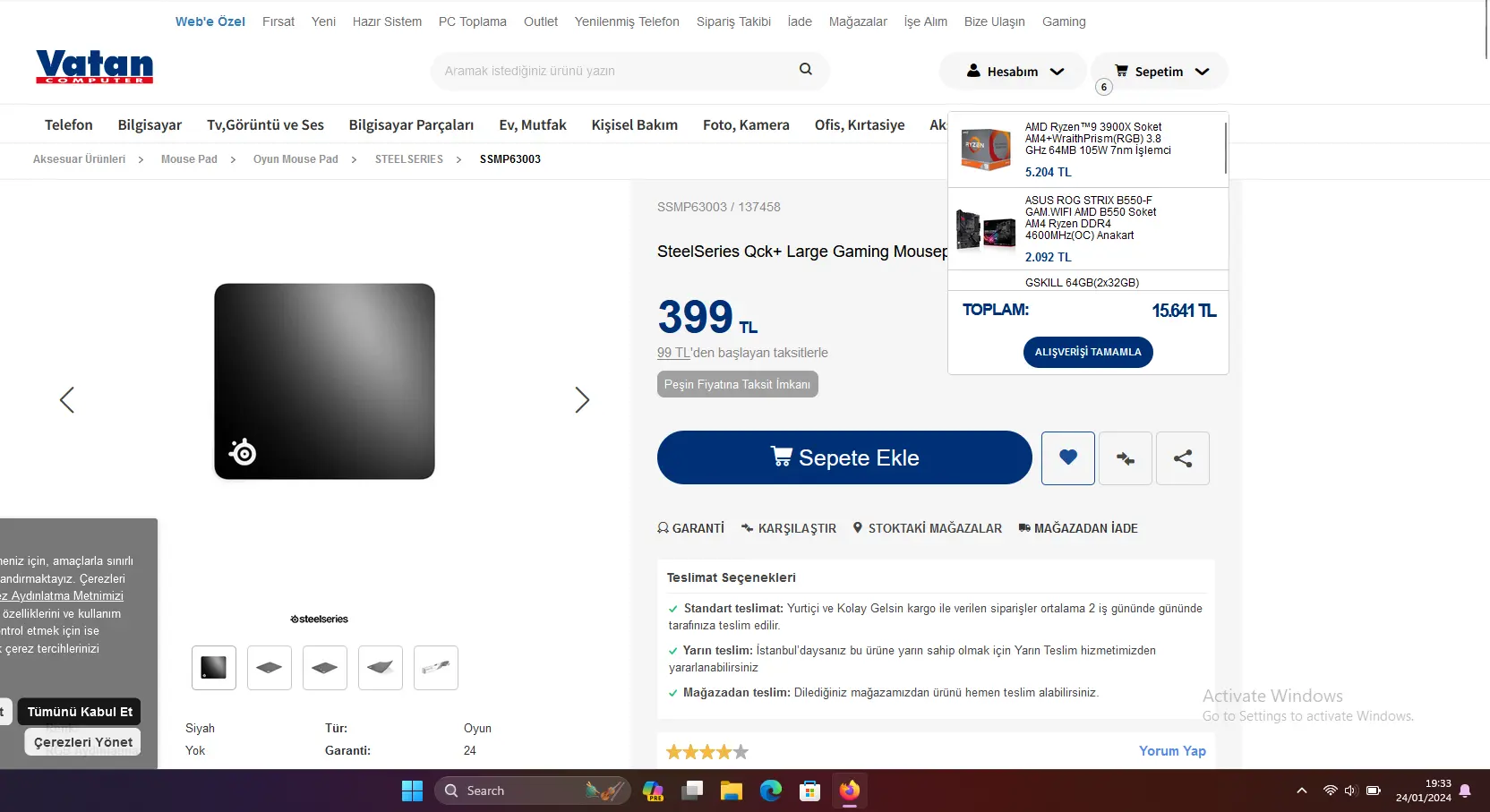Open Windows Start menu
The height and width of the screenshot is (812, 1490).
[x=412, y=791]
